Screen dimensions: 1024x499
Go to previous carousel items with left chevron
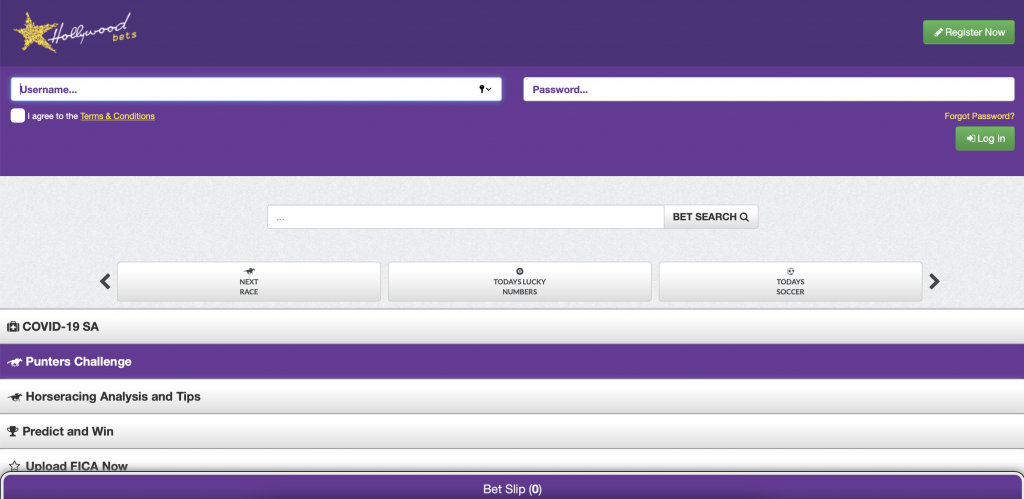pyautogui.click(x=105, y=282)
